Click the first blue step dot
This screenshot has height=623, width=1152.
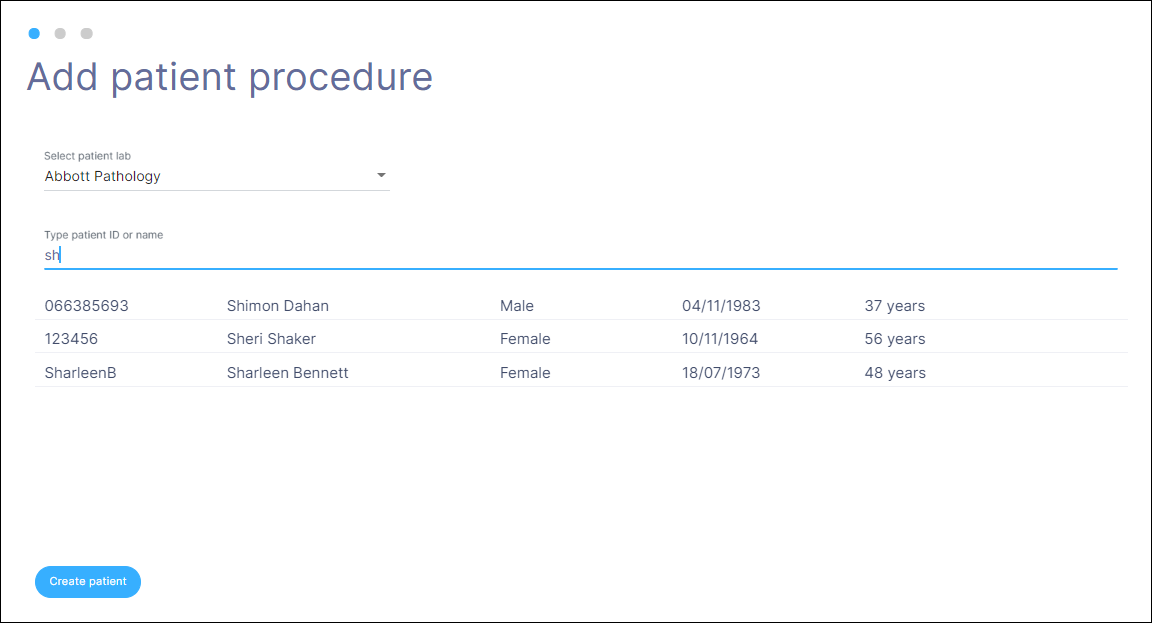coord(34,34)
